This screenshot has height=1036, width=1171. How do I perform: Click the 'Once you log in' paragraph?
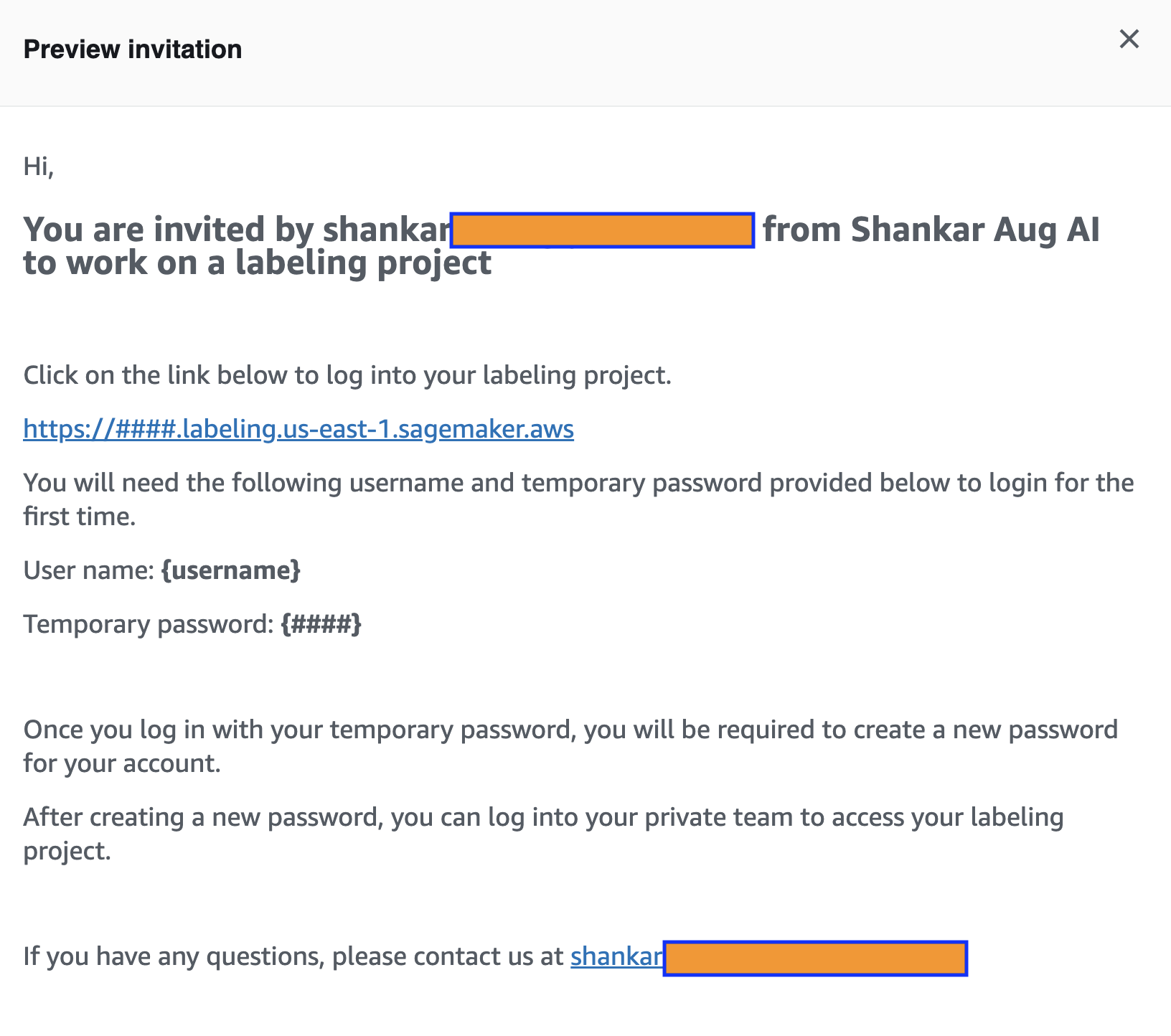(570, 730)
